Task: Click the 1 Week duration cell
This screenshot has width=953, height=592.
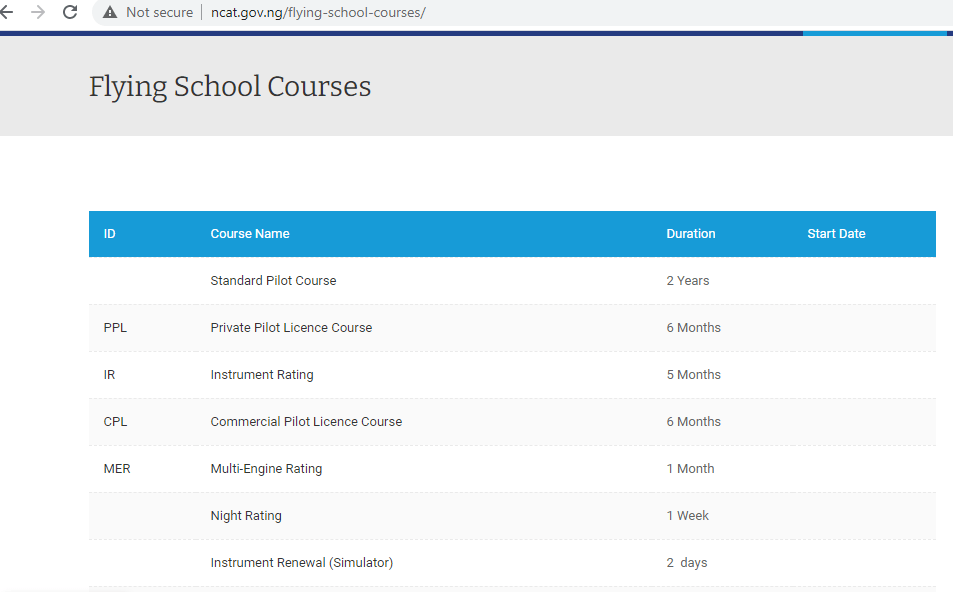Action: [x=687, y=516]
